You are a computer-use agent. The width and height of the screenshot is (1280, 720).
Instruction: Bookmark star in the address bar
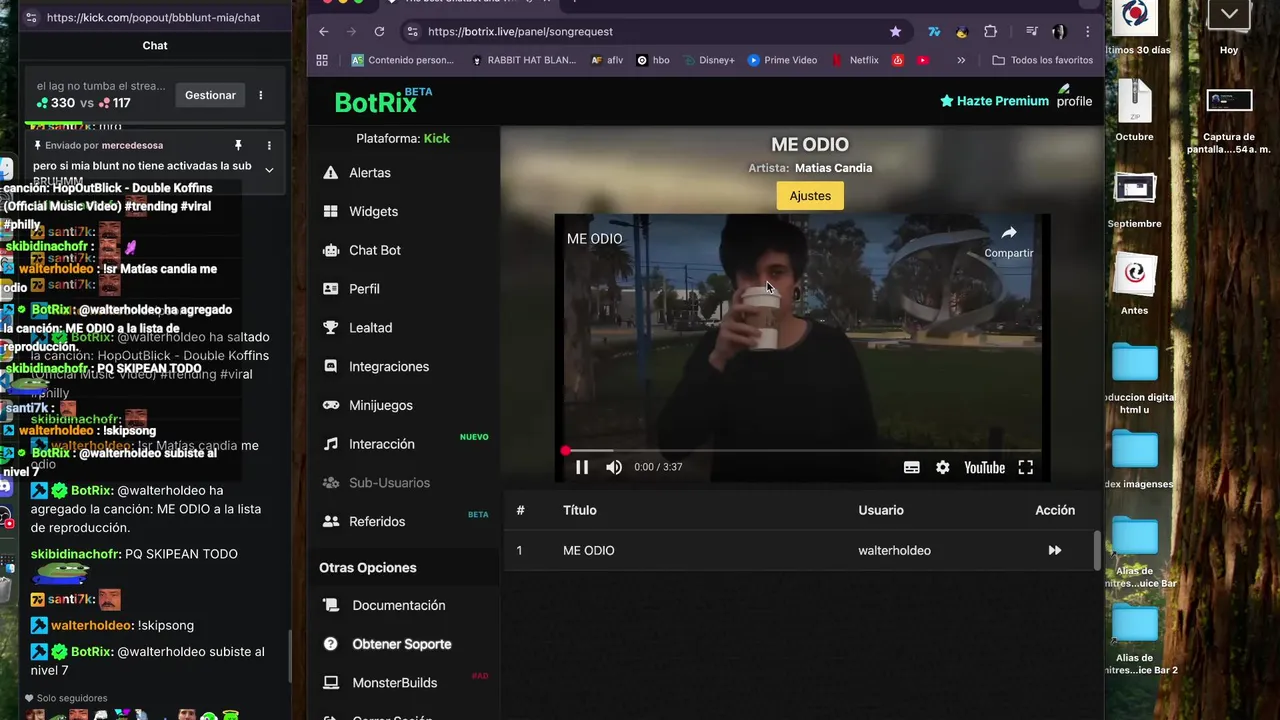(x=895, y=32)
